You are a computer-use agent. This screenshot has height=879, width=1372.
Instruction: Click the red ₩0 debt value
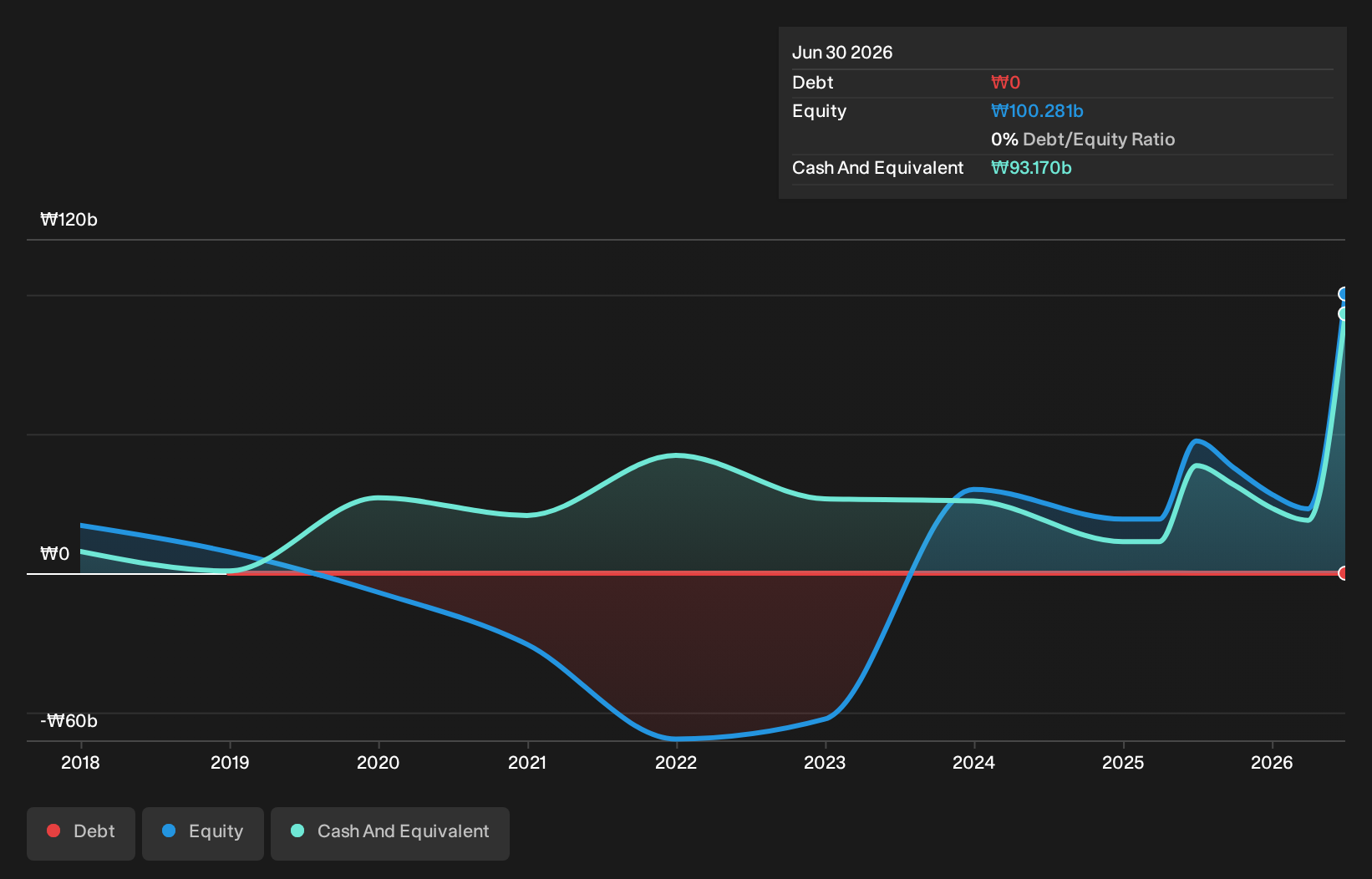coord(1005,83)
